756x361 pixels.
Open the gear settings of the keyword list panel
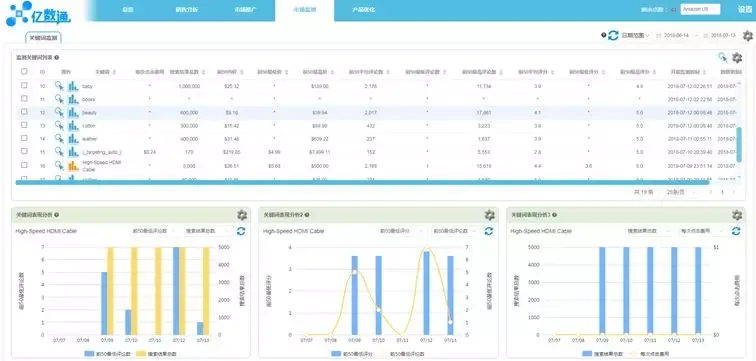pyautogui.click(x=737, y=58)
